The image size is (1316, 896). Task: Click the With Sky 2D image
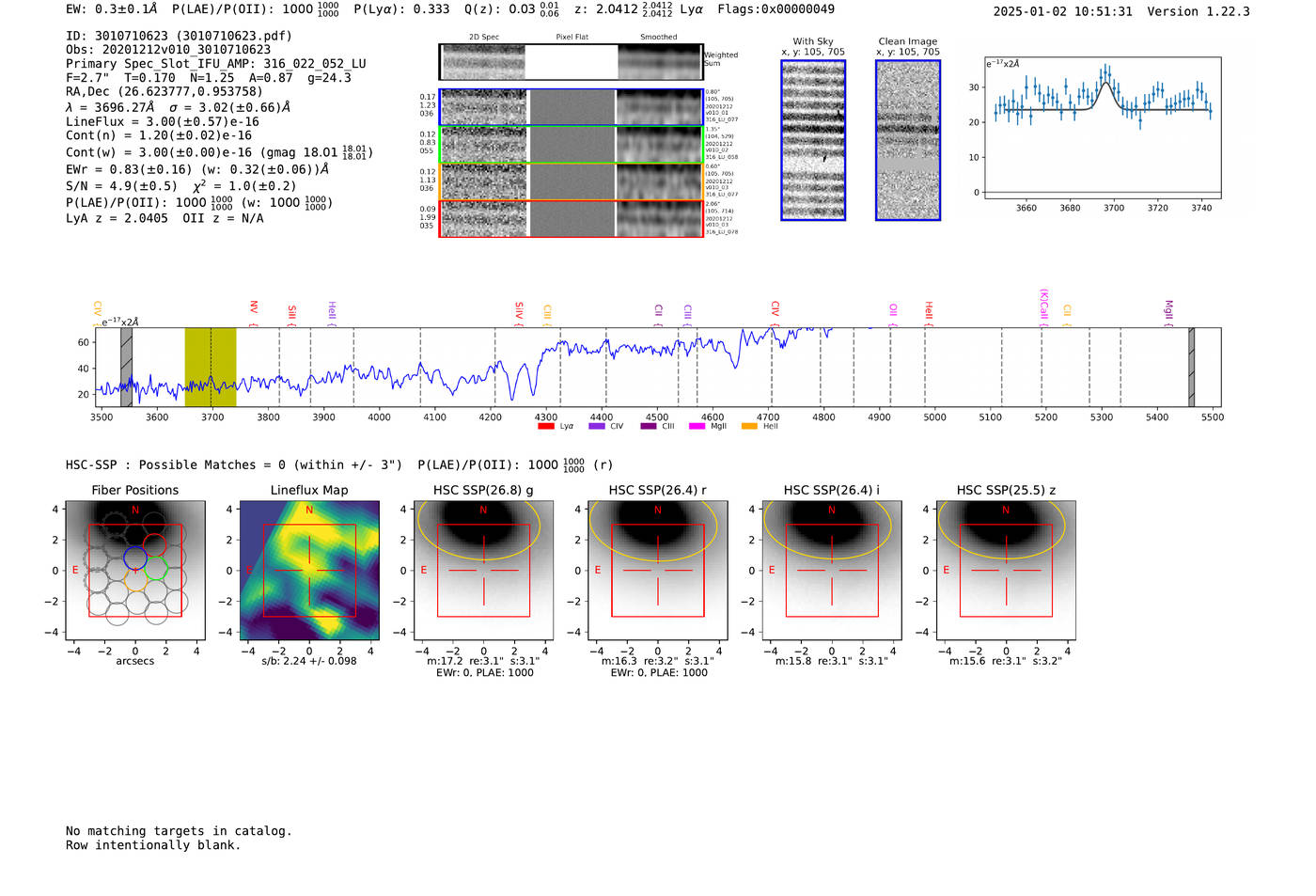point(813,140)
